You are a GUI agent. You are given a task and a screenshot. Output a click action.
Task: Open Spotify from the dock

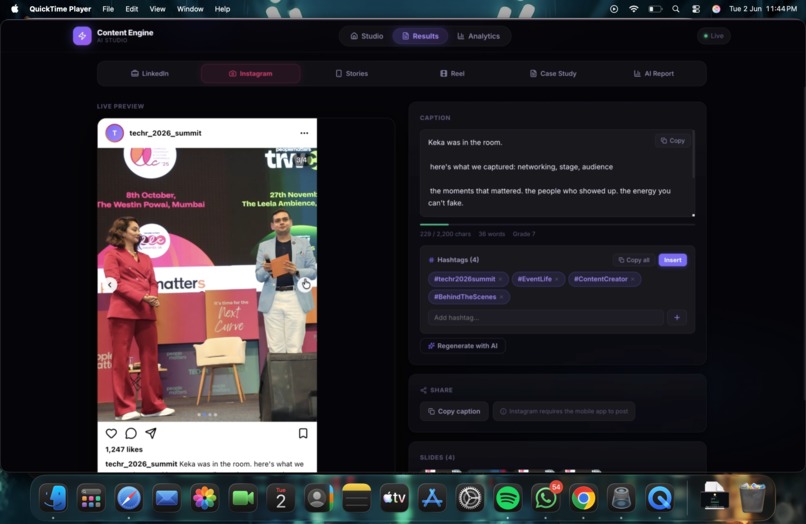click(x=508, y=498)
